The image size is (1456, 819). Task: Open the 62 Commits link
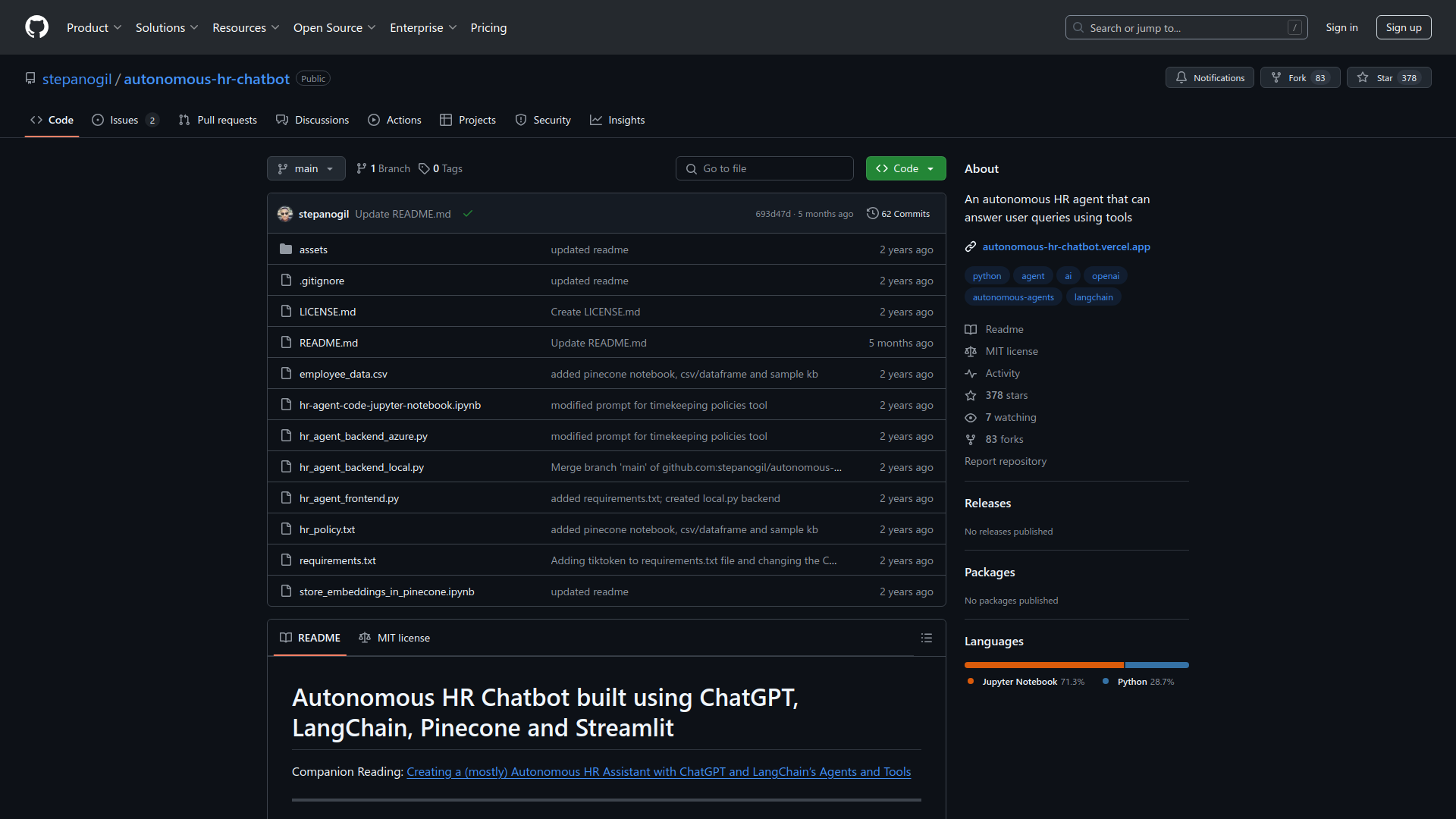[x=899, y=214]
